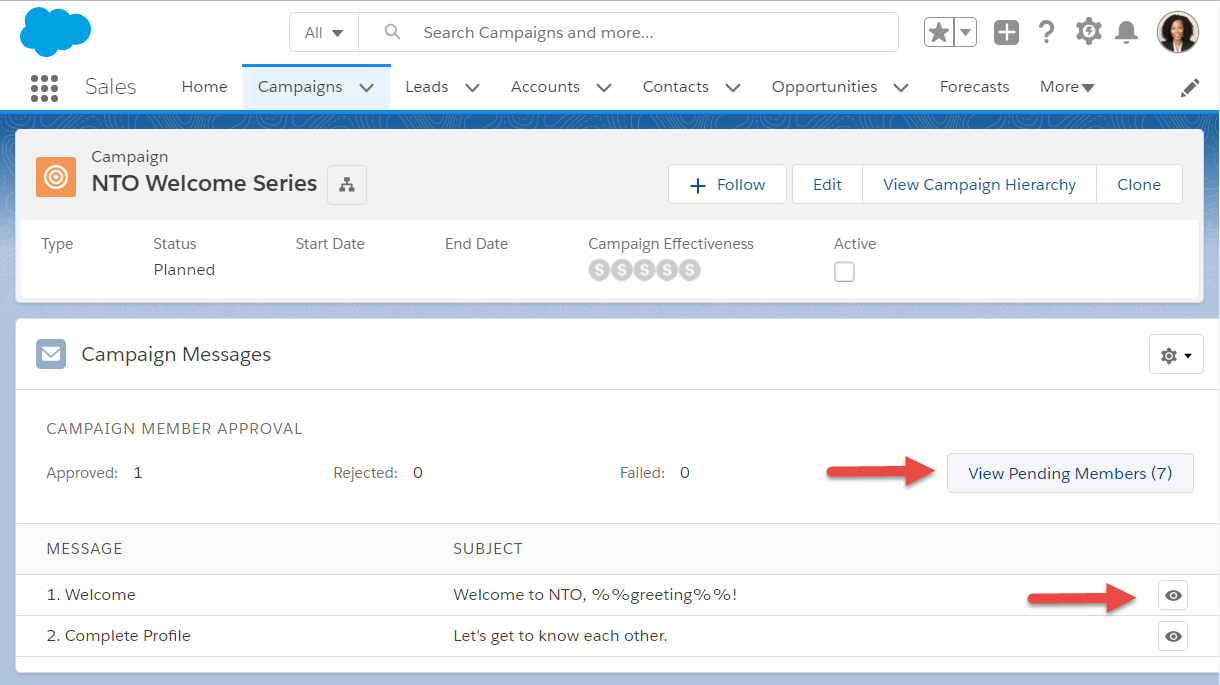This screenshot has width=1220, height=685.
Task: Click the 'Campaign Messages' heading
Action: tap(176, 354)
